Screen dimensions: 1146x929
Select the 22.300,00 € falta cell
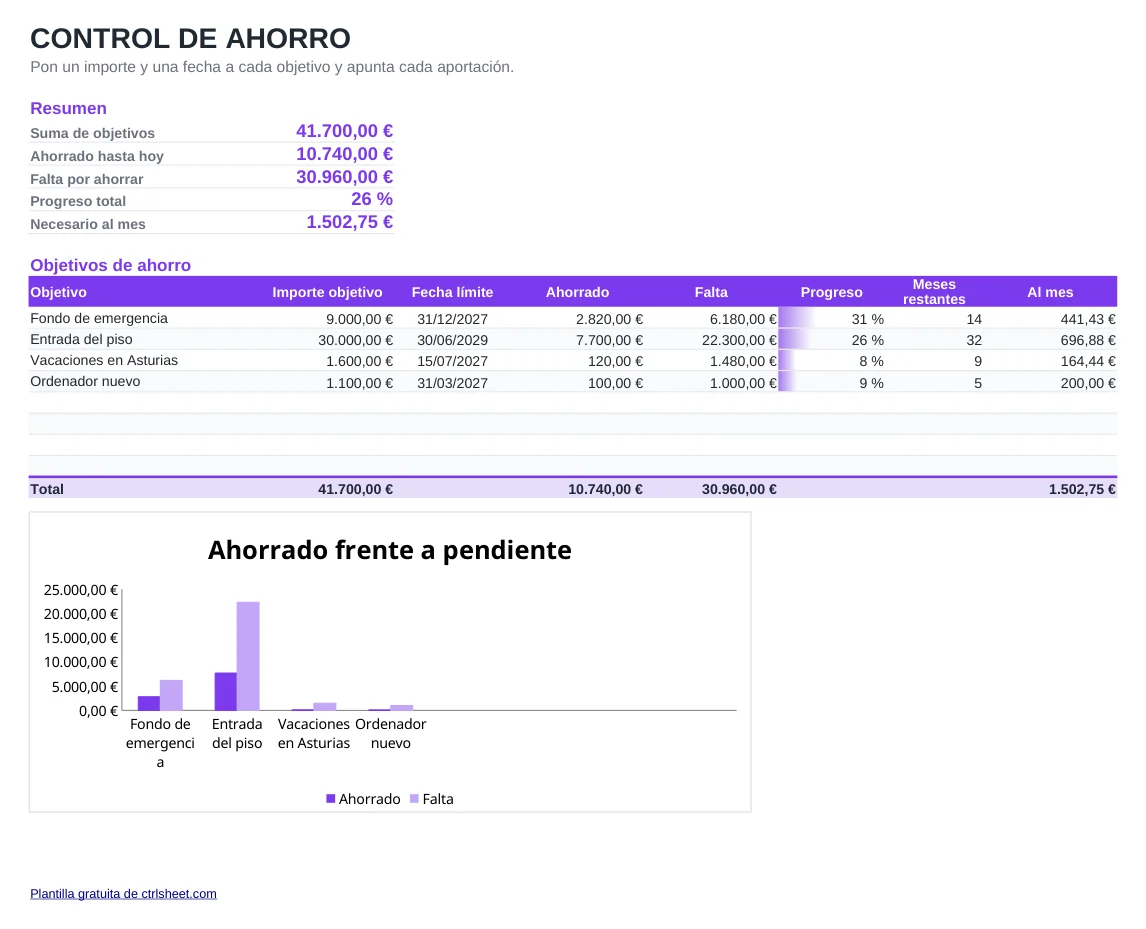pos(739,341)
